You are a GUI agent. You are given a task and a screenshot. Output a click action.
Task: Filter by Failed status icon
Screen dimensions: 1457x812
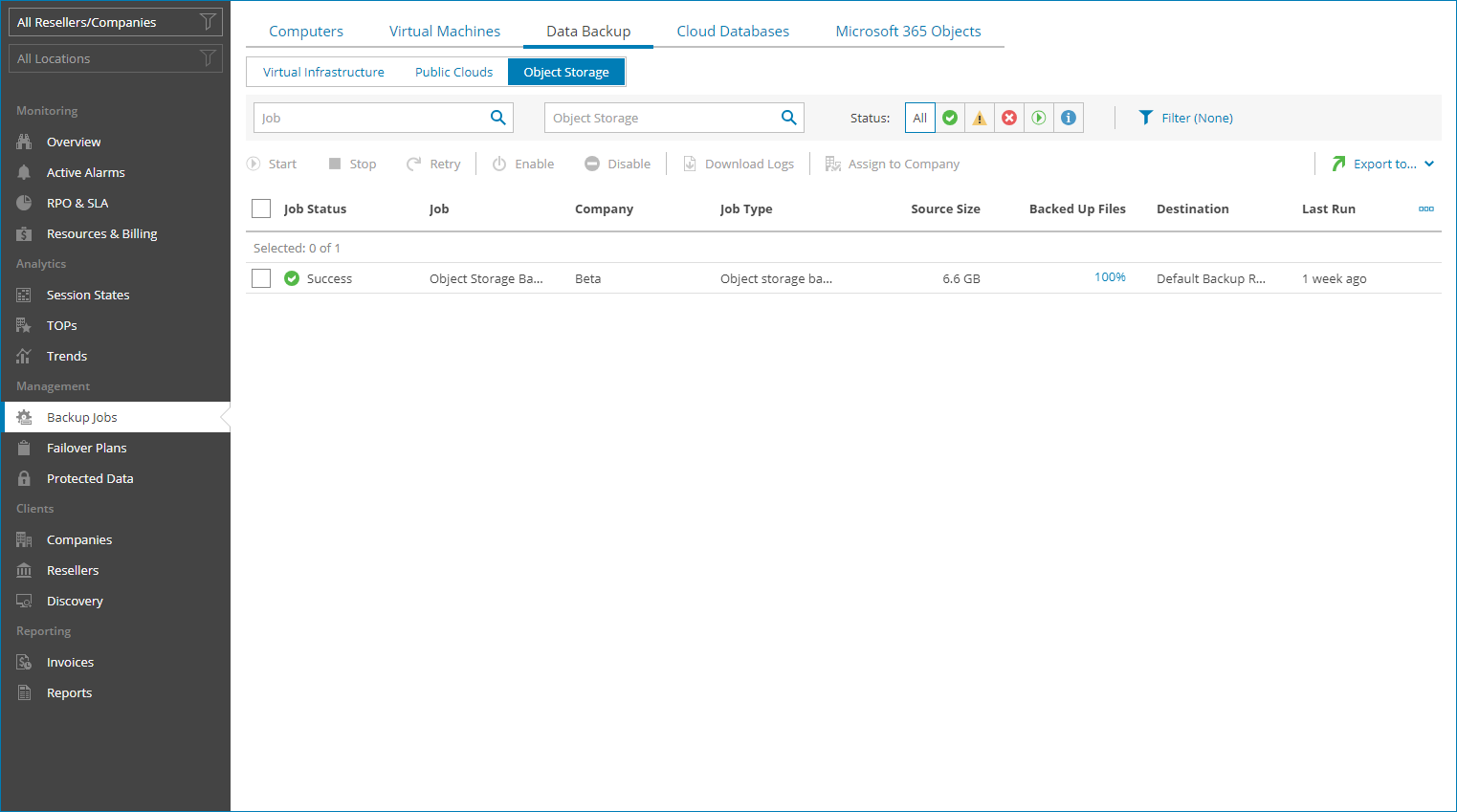pos(1009,118)
